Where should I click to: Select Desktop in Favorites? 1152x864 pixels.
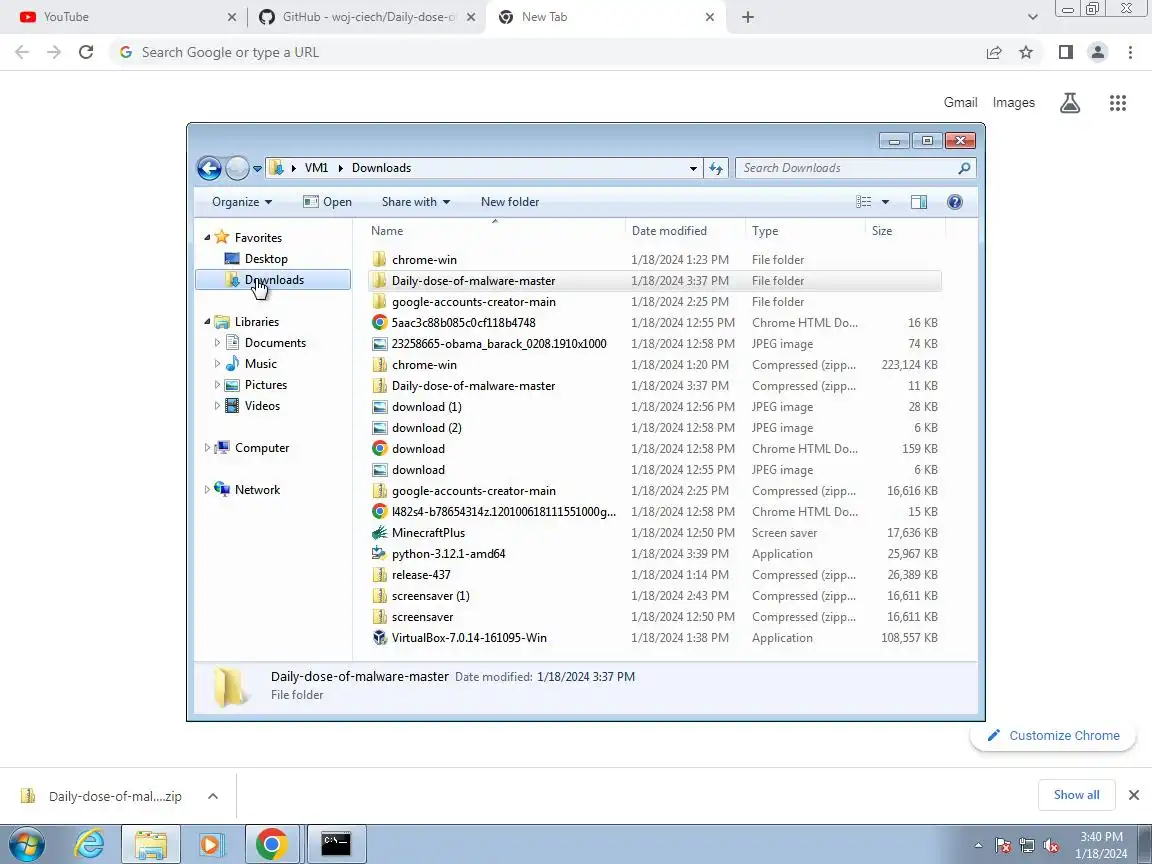point(266,259)
